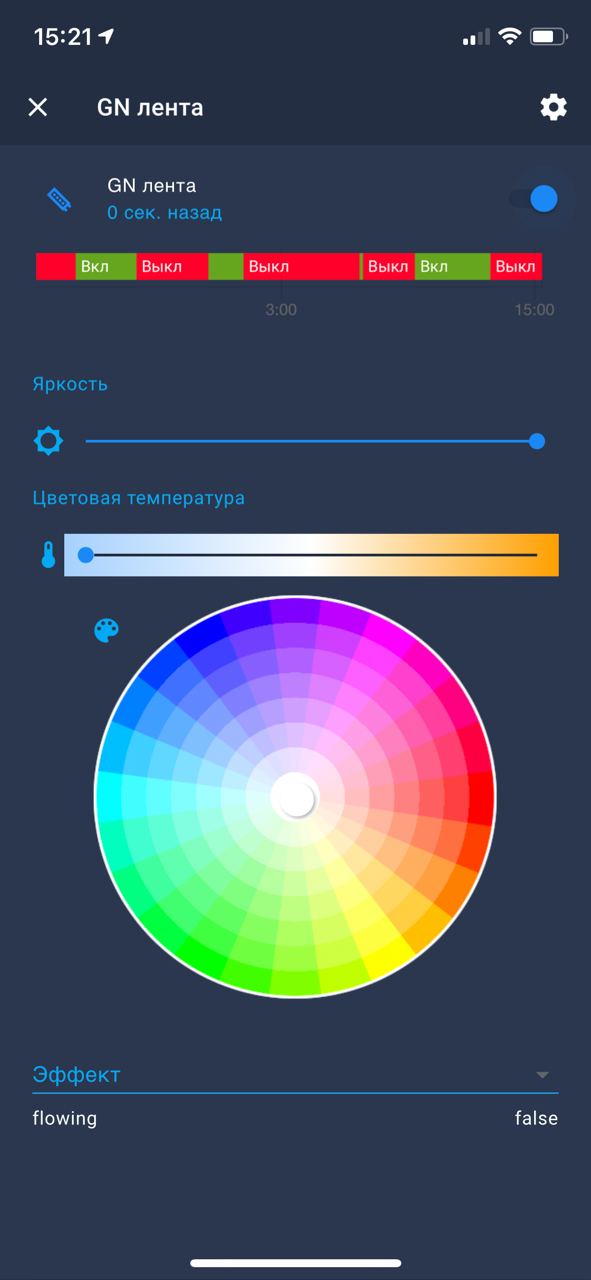Screen dimensions: 591x1280
Task: Click the 15:00 timeline label
Action: pyautogui.click(x=534, y=310)
